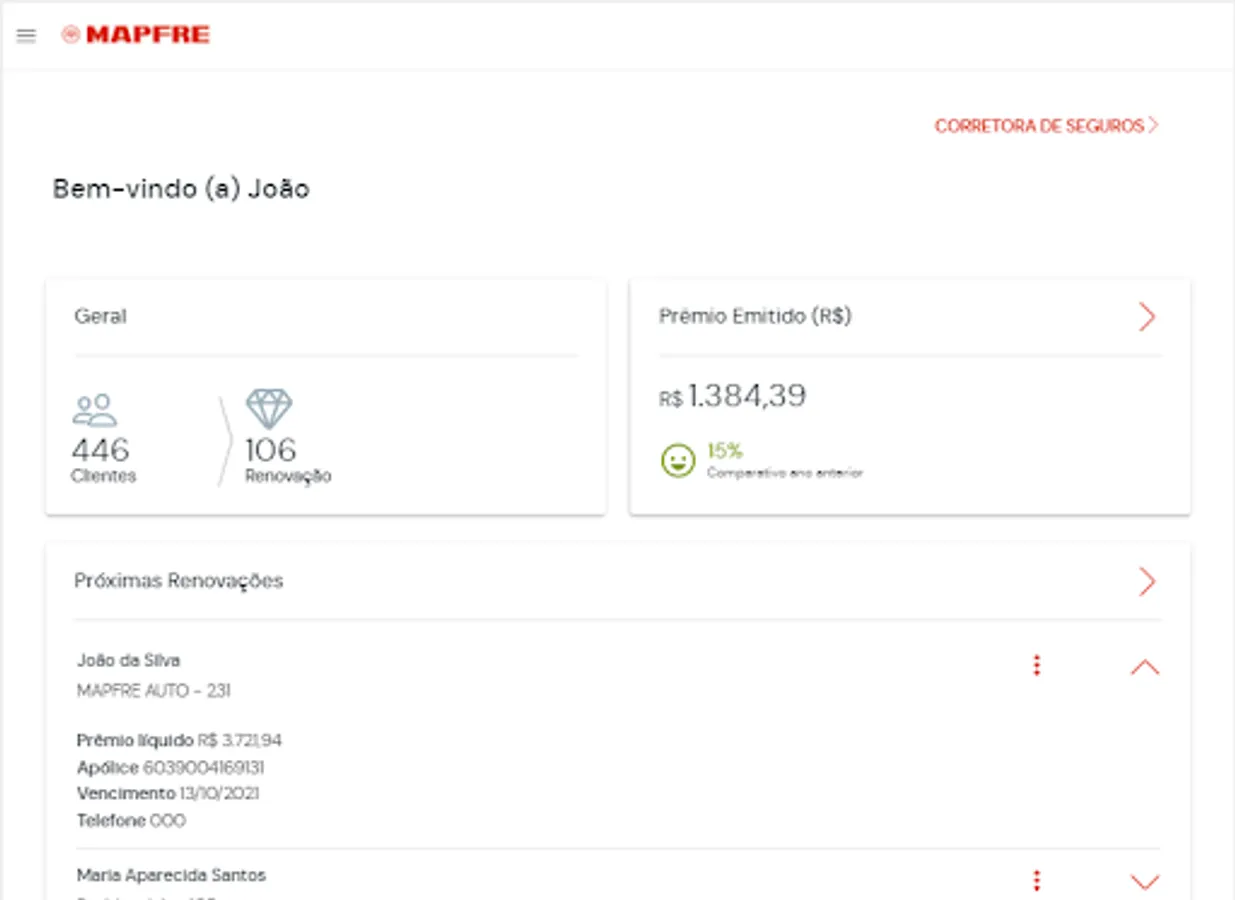Screen dimensions: 1235x900
Task: Click the Apólice number 6039004169131
Action: [204, 768]
